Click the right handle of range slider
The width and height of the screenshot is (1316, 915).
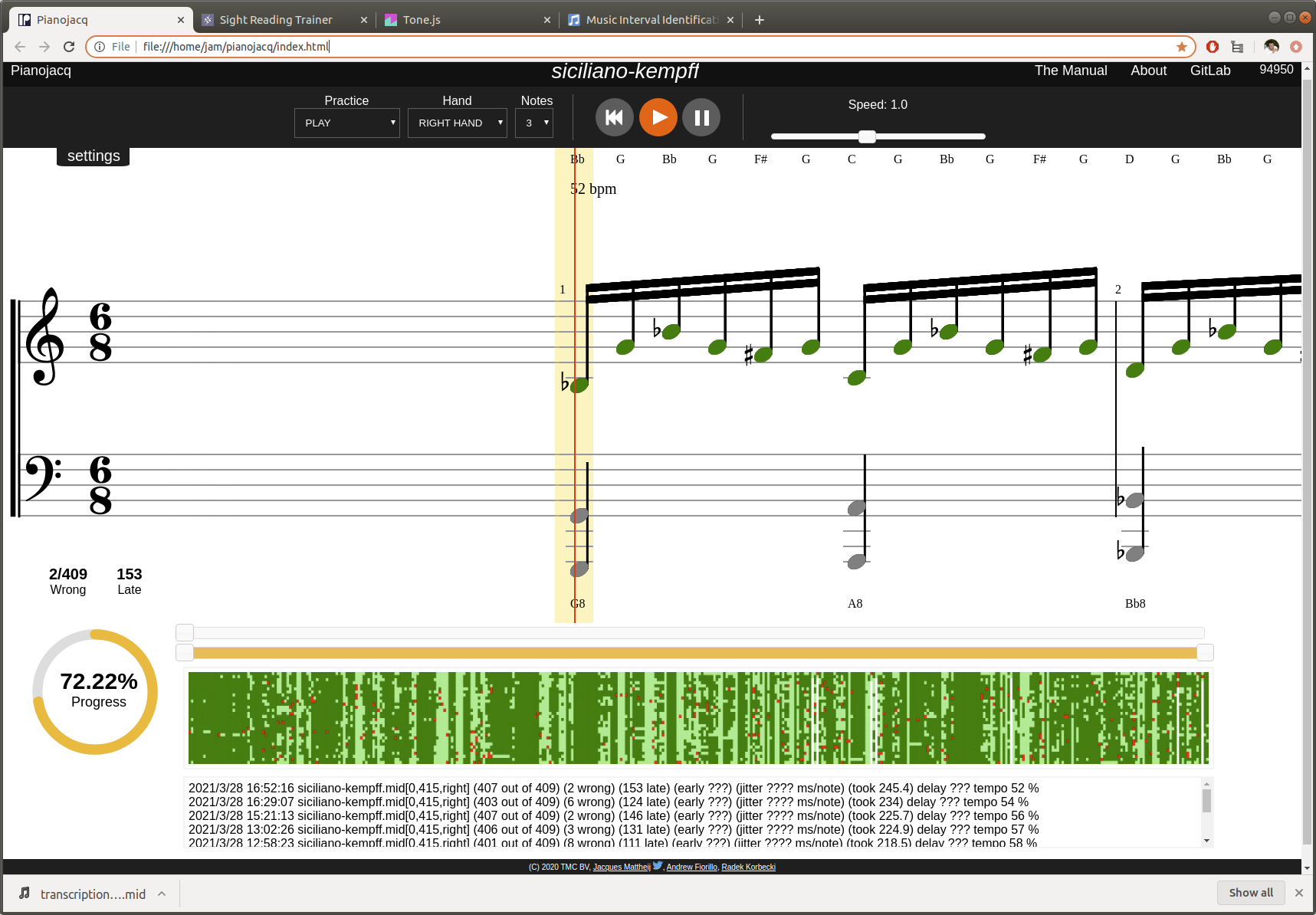1205,652
